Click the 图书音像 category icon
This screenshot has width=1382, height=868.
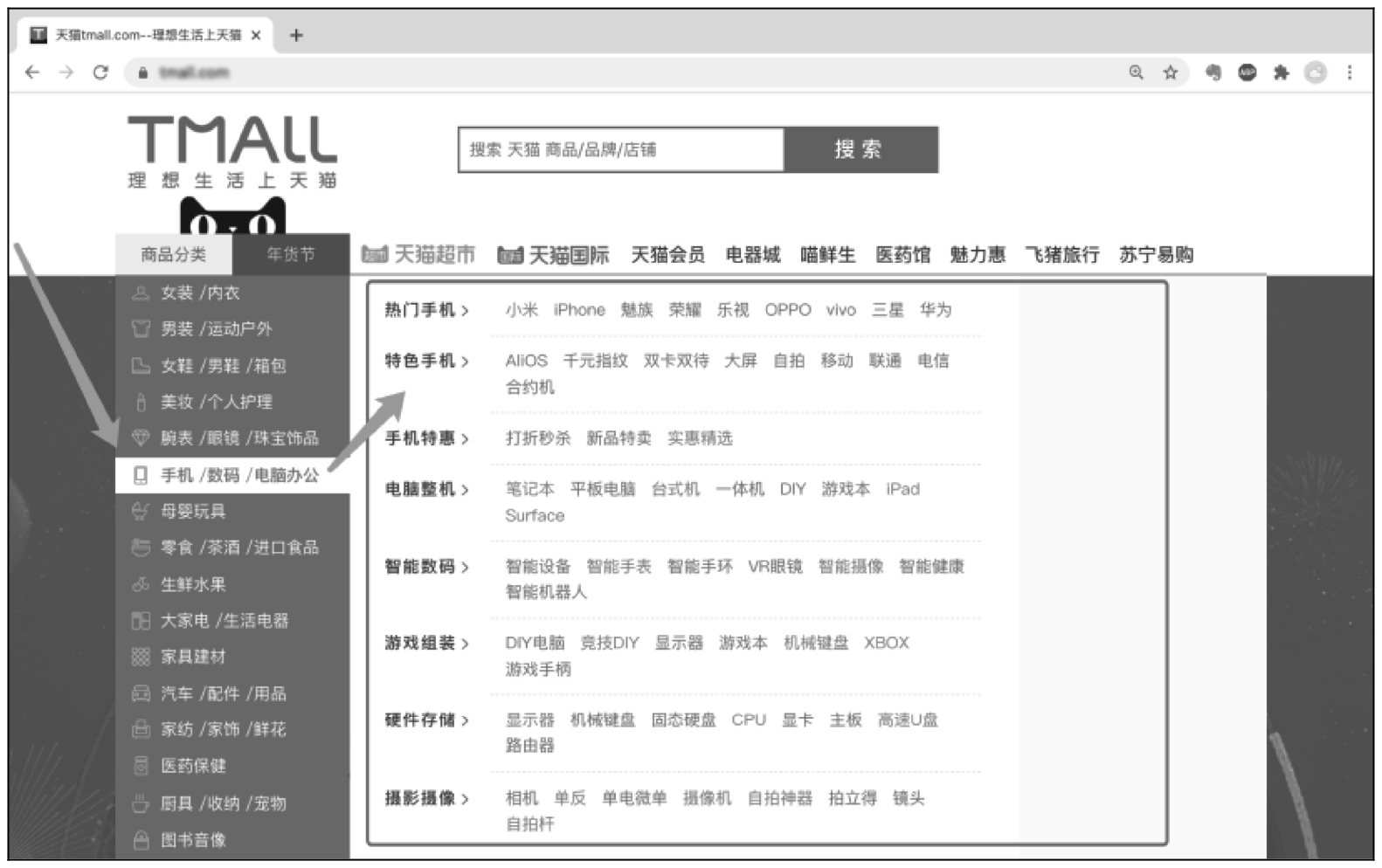(141, 840)
